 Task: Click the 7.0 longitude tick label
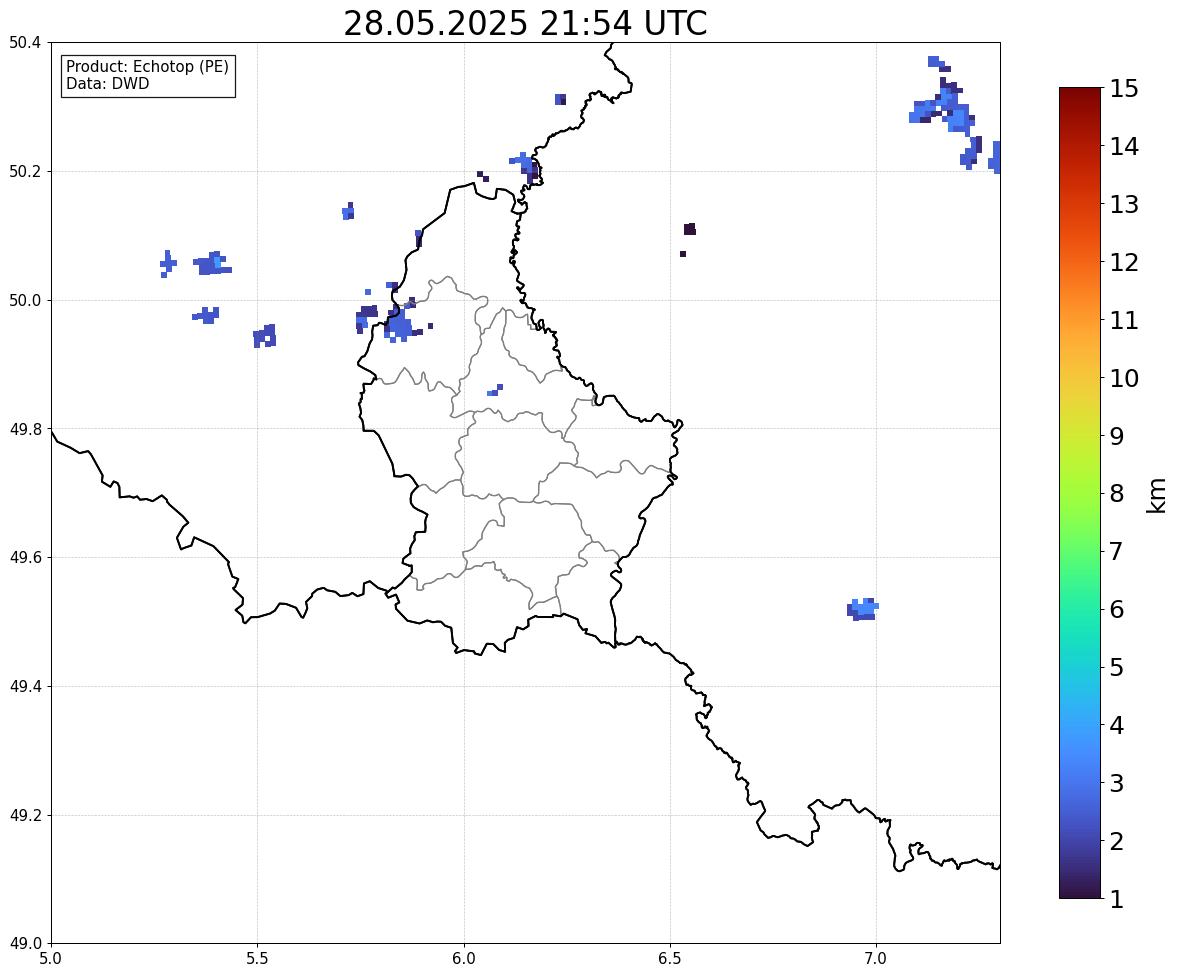[876, 959]
